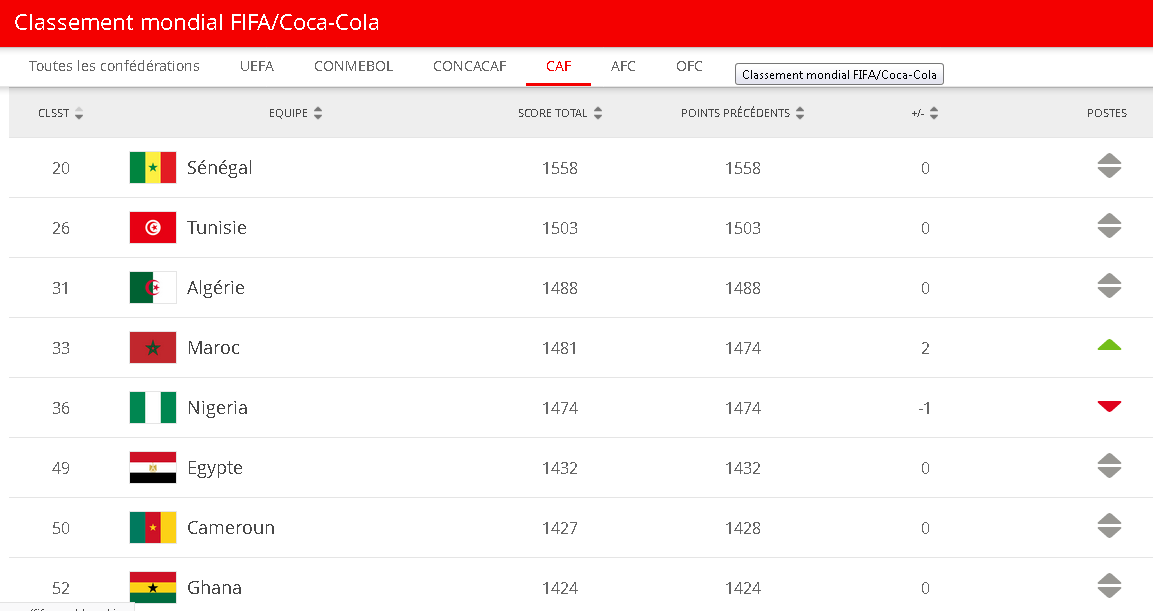Open the Nigeria team link
The image size is (1156, 614).
click(217, 408)
